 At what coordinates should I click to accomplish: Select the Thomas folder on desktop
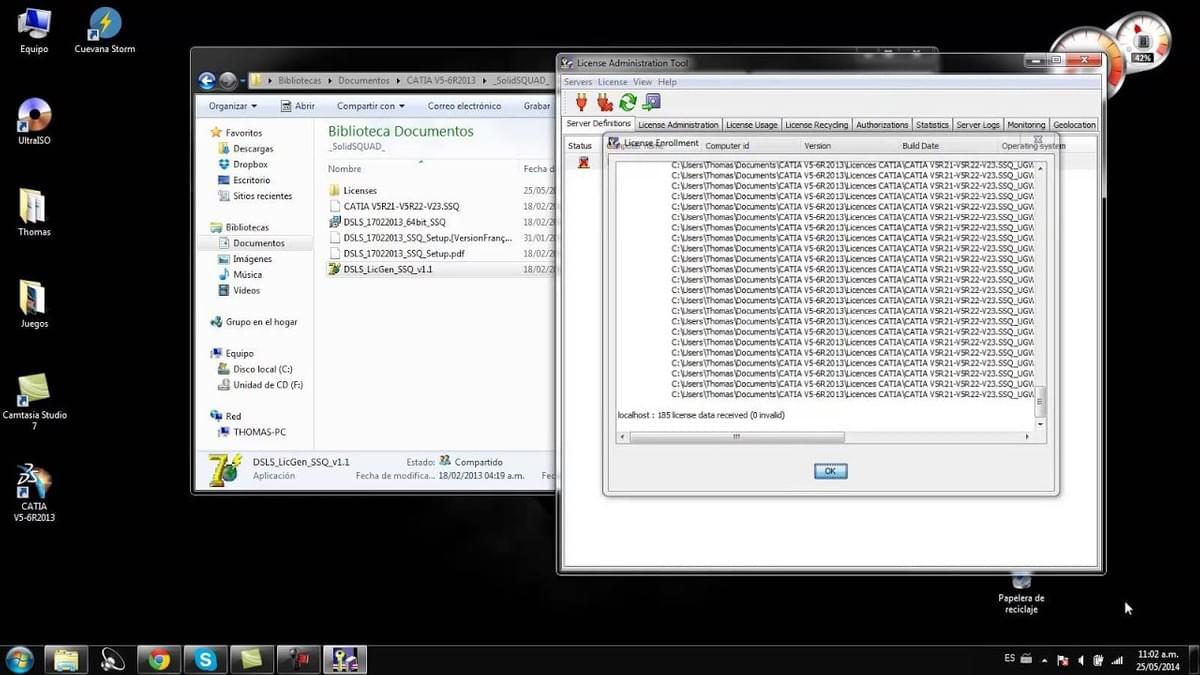[34, 212]
